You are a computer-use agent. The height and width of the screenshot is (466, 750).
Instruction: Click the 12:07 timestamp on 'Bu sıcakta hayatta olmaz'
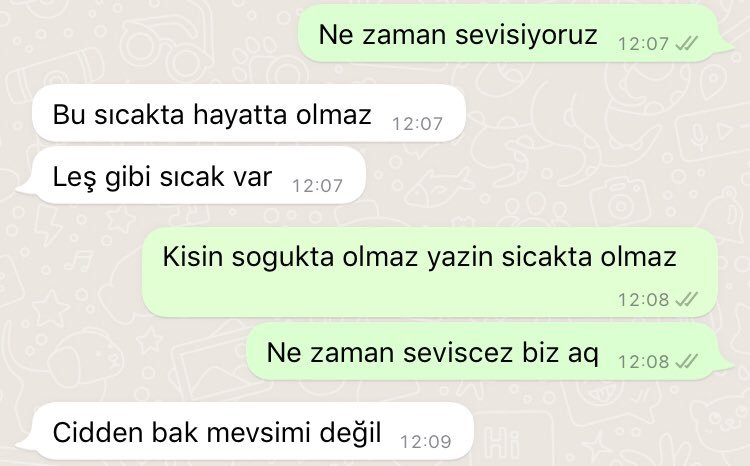tap(418, 124)
